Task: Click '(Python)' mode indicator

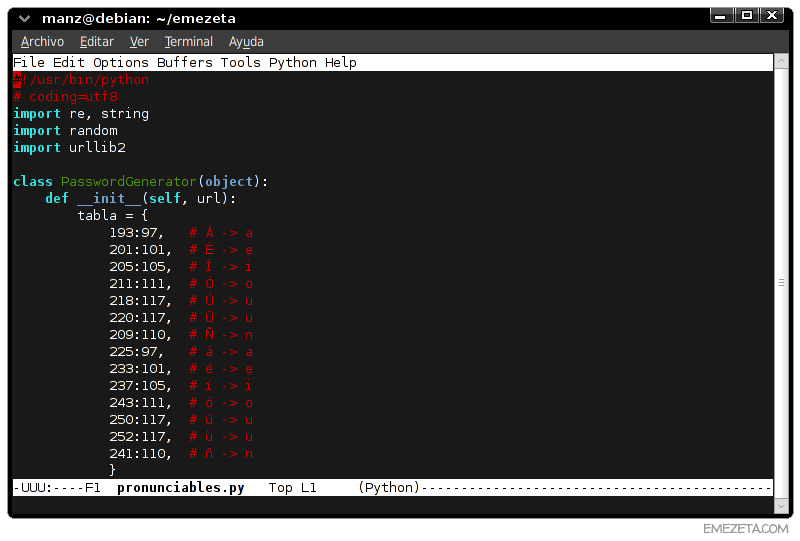Action: 389,487
